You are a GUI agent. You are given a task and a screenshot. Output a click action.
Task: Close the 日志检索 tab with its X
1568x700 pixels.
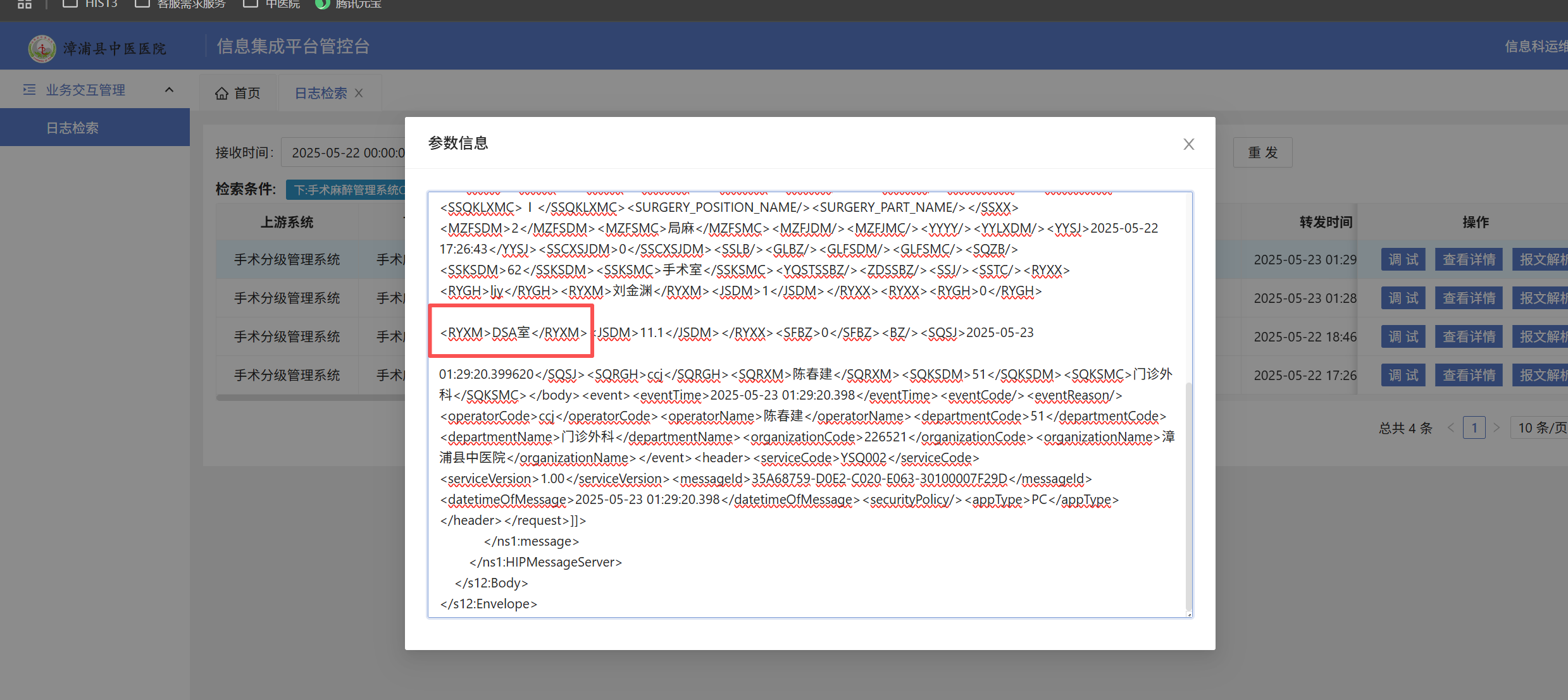pyautogui.click(x=359, y=93)
